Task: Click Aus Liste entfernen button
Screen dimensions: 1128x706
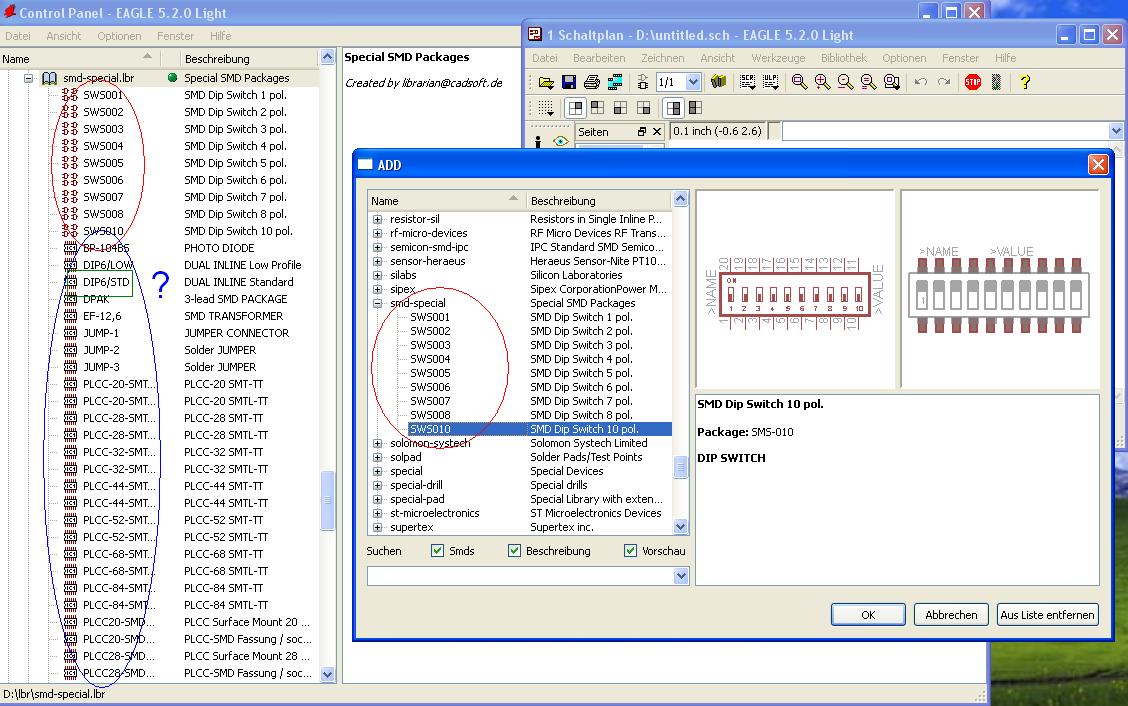Action: pyautogui.click(x=1047, y=615)
